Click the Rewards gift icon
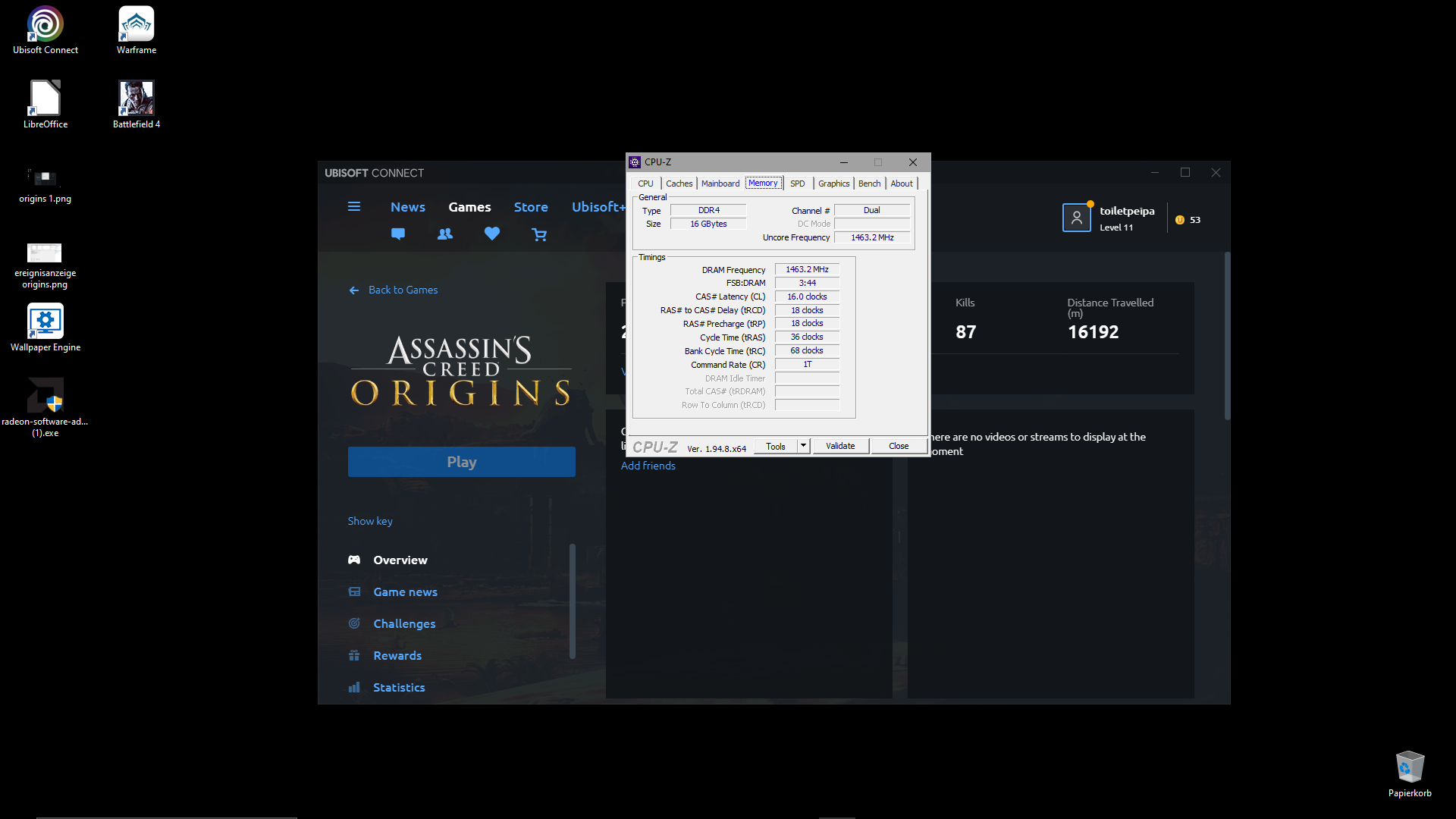This screenshot has height=819, width=1456. coord(354,655)
